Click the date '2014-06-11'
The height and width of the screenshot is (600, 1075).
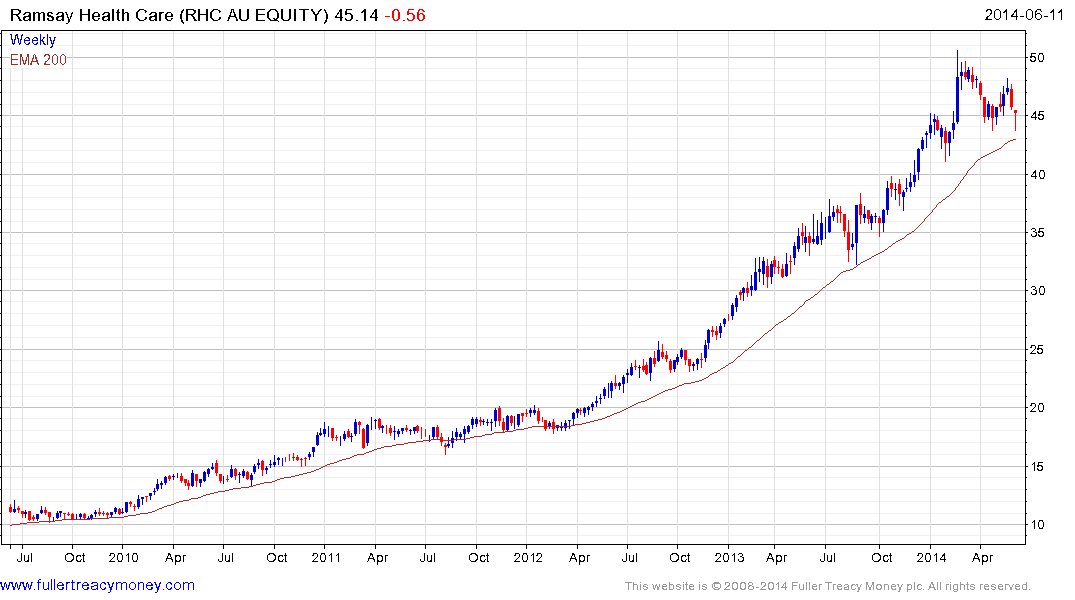(x=1024, y=14)
